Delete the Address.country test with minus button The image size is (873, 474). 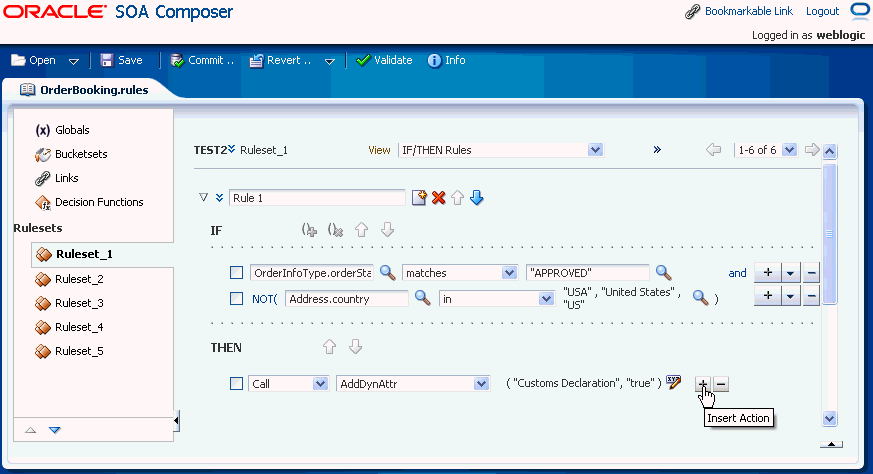tap(811, 296)
